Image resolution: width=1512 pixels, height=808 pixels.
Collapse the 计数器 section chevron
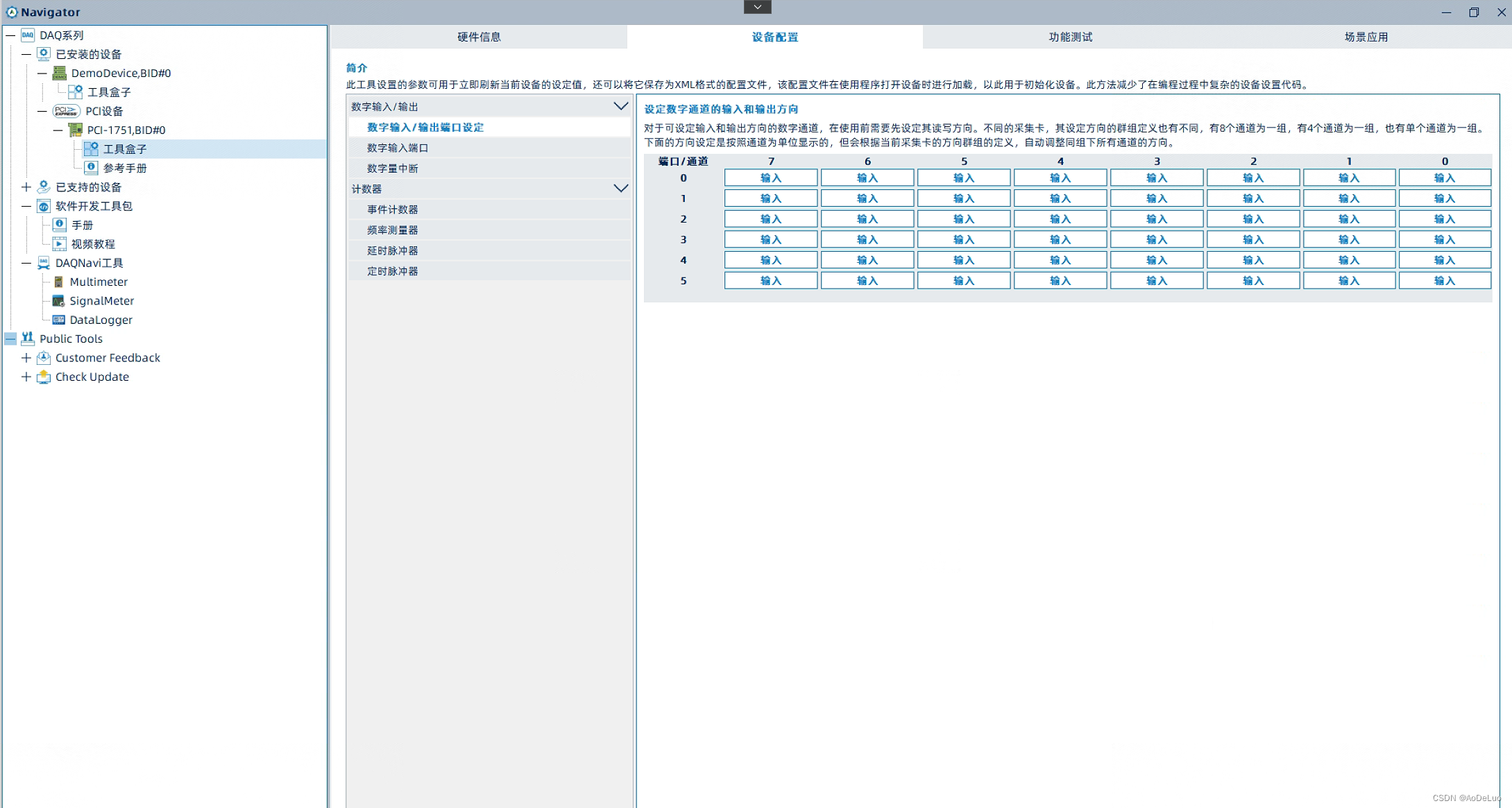click(621, 189)
